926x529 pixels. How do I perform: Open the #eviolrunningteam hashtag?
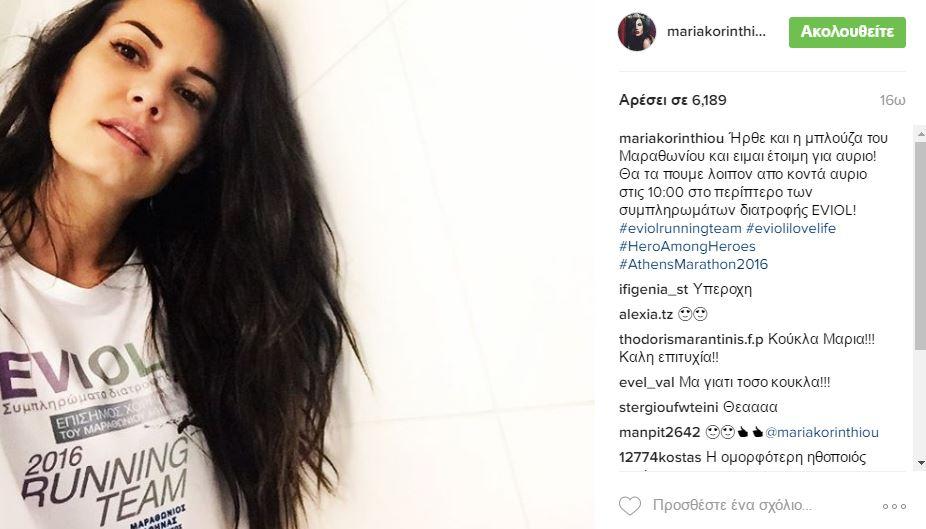680,228
